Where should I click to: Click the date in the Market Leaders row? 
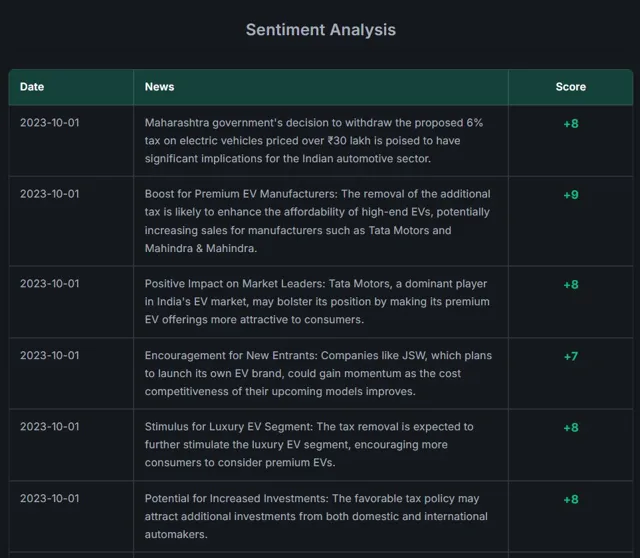click(x=49, y=284)
